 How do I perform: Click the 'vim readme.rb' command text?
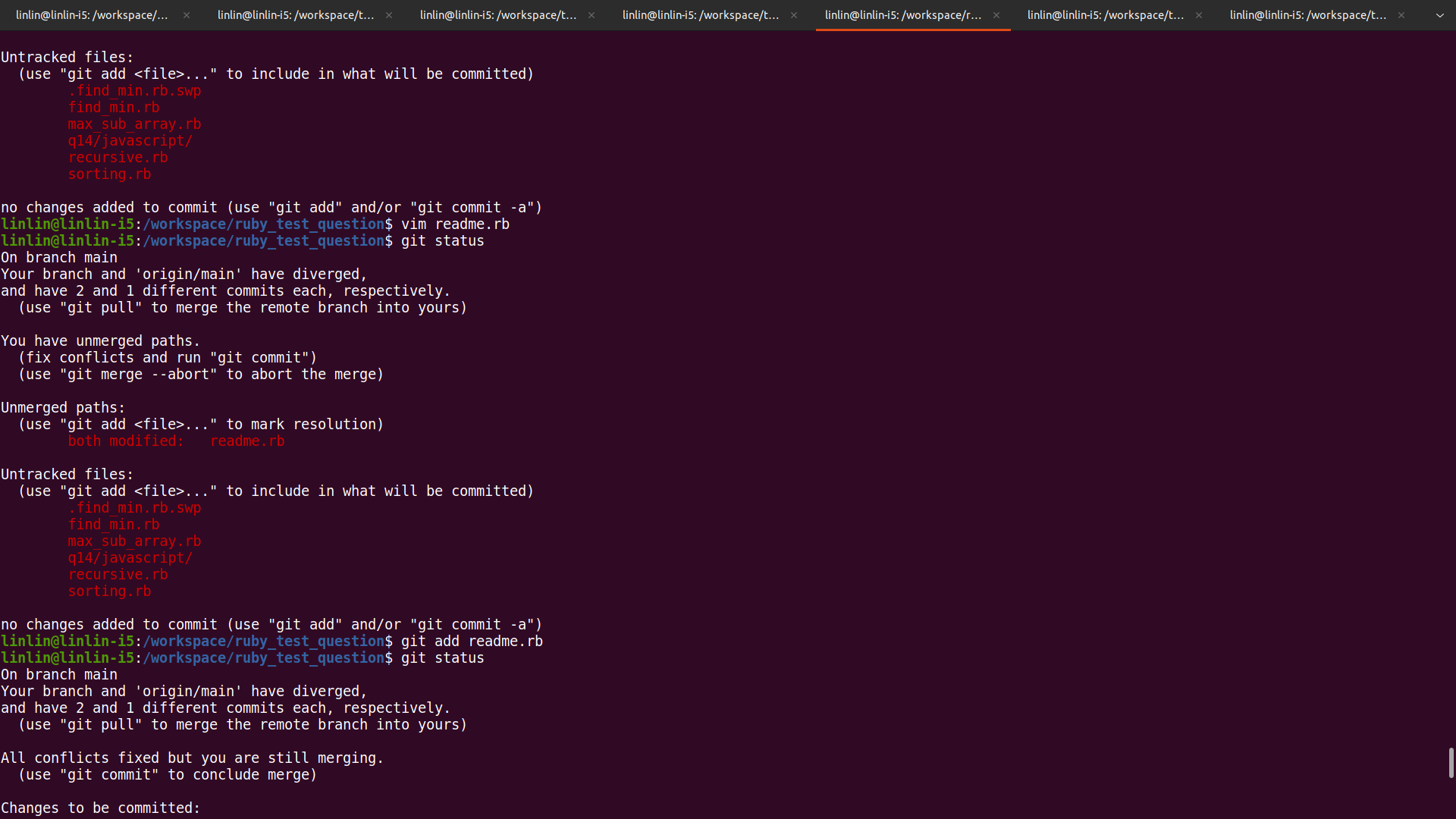pyautogui.click(x=455, y=224)
